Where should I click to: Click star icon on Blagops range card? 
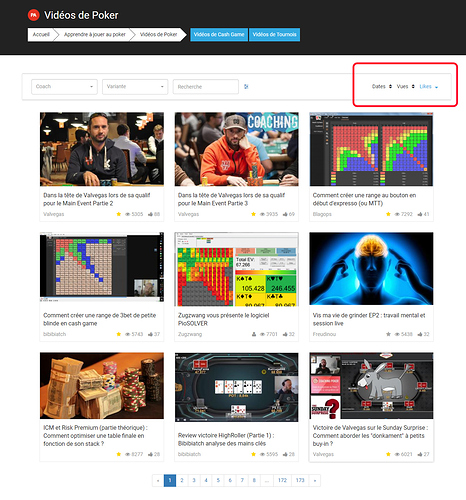(x=388, y=214)
